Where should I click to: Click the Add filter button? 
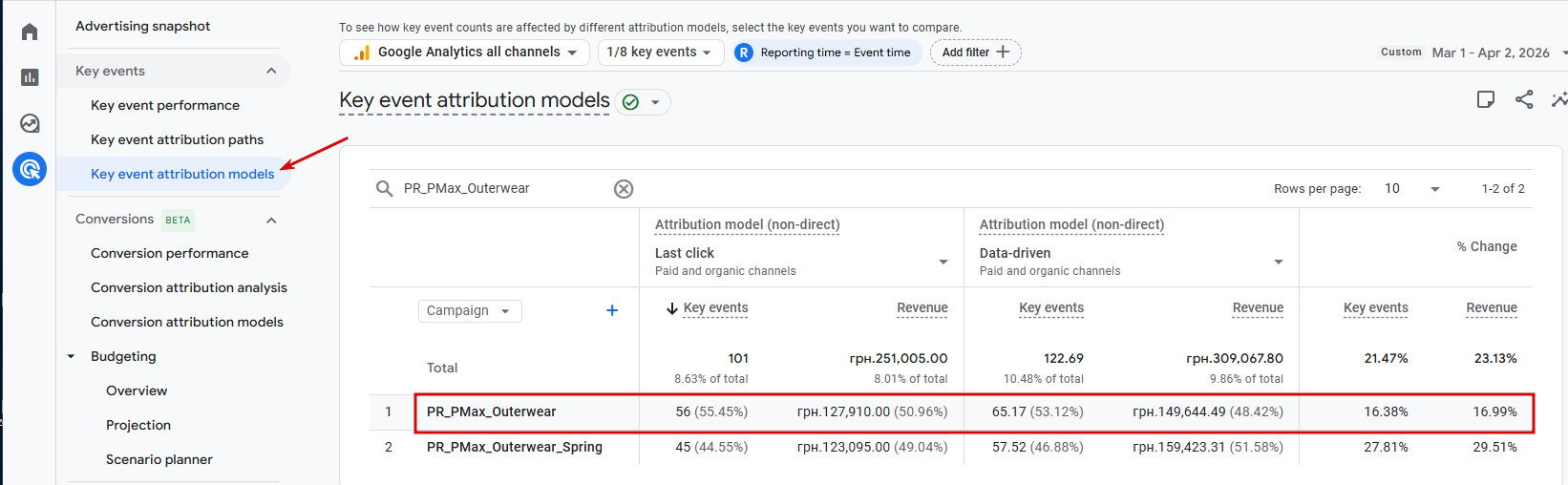coord(975,53)
